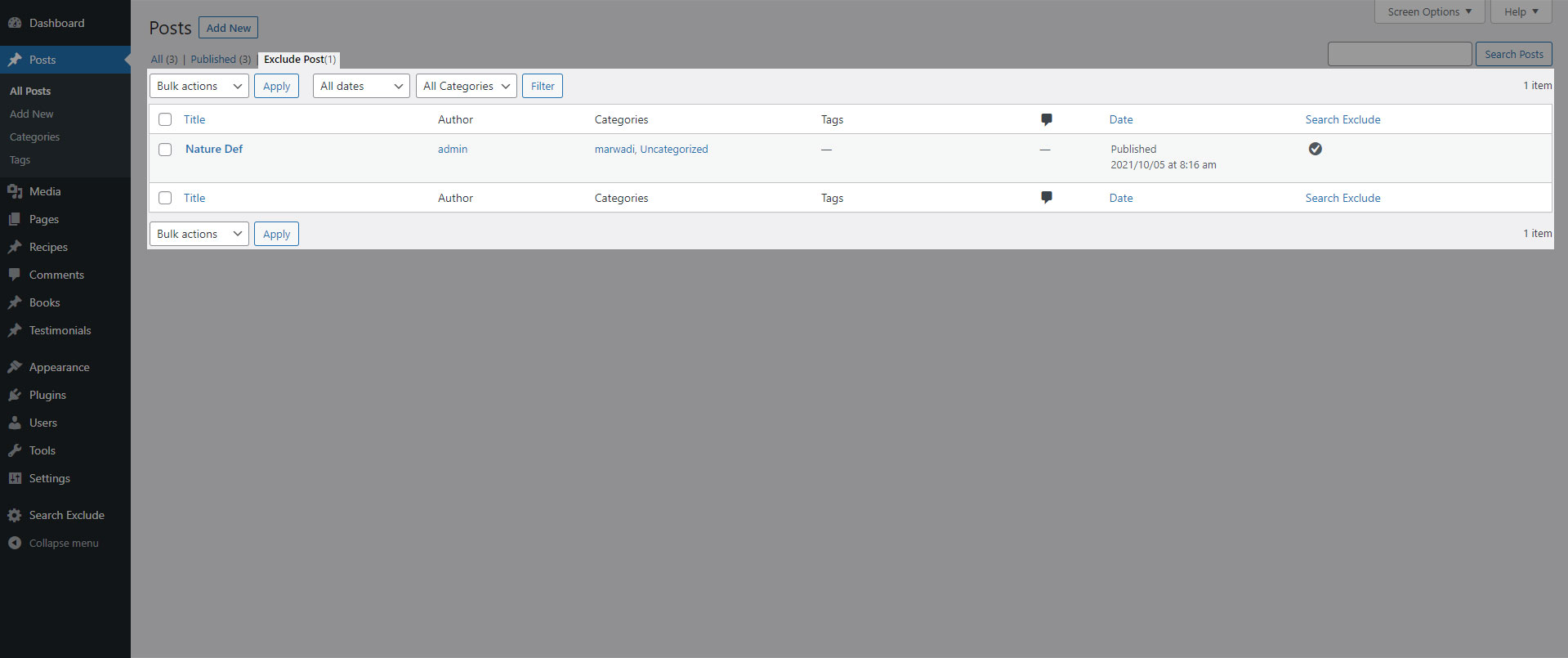Click the comments bubble icon in table footer
The width and height of the screenshot is (1568, 658).
click(x=1046, y=198)
